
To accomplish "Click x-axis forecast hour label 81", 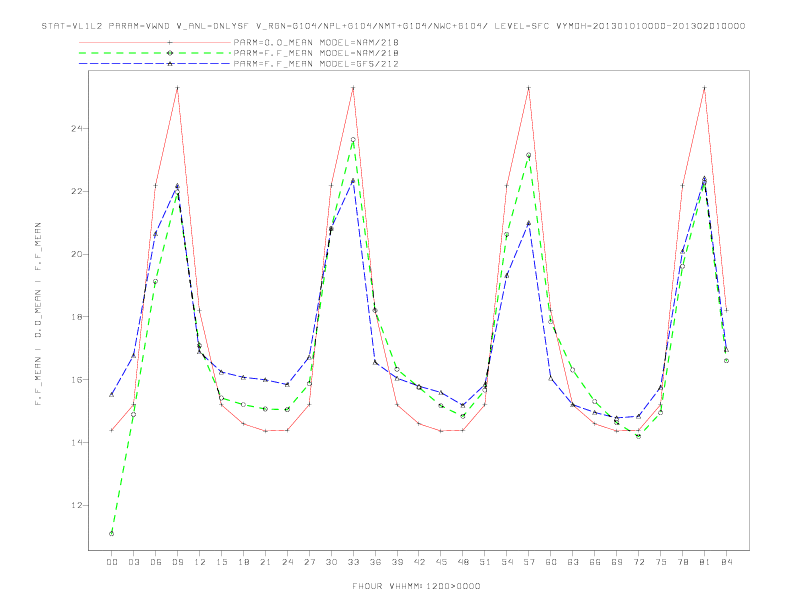I will coord(705,562).
